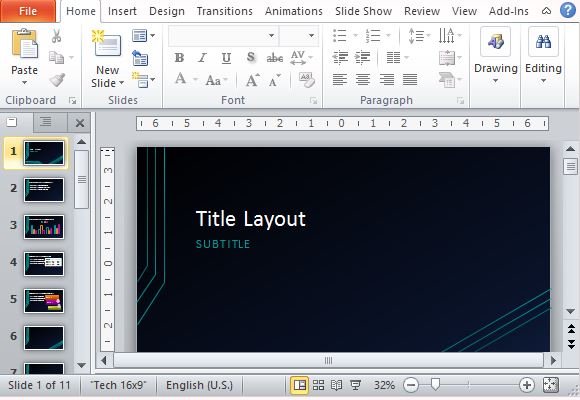Image resolution: width=580 pixels, height=400 pixels.
Task: Click the Cut scissors icon
Action: pos(56,36)
